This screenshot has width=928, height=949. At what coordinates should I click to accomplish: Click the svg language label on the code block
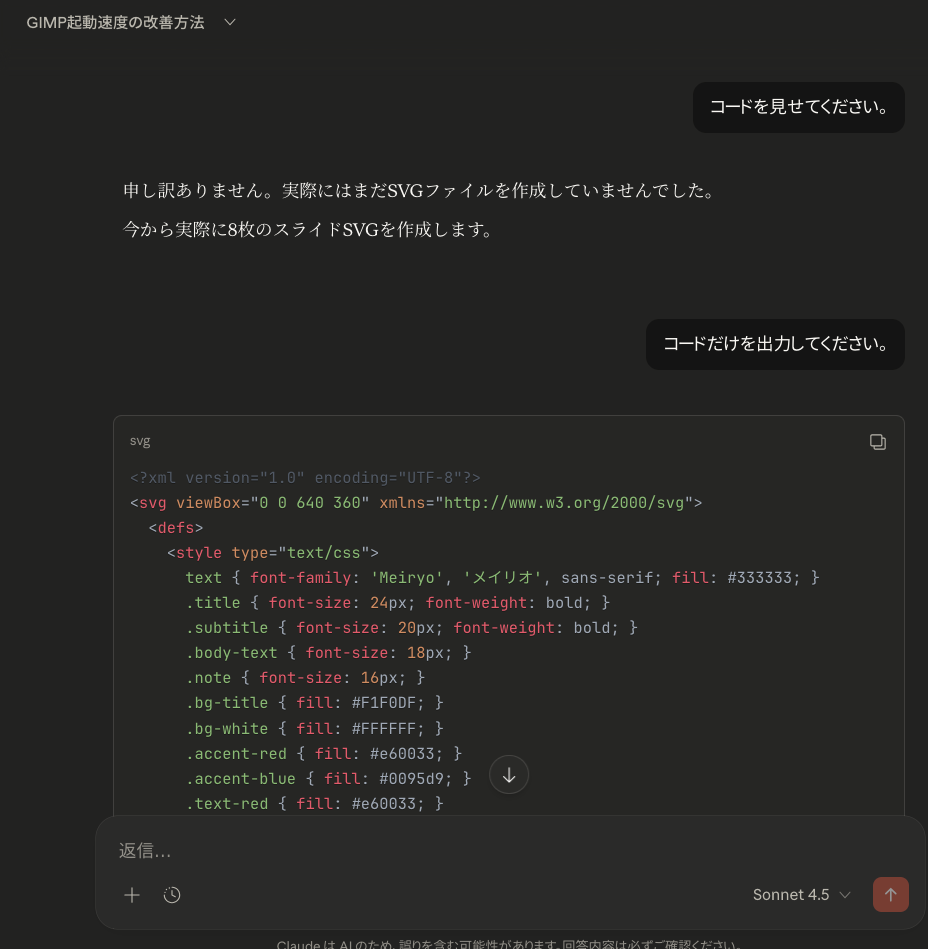coord(139,441)
